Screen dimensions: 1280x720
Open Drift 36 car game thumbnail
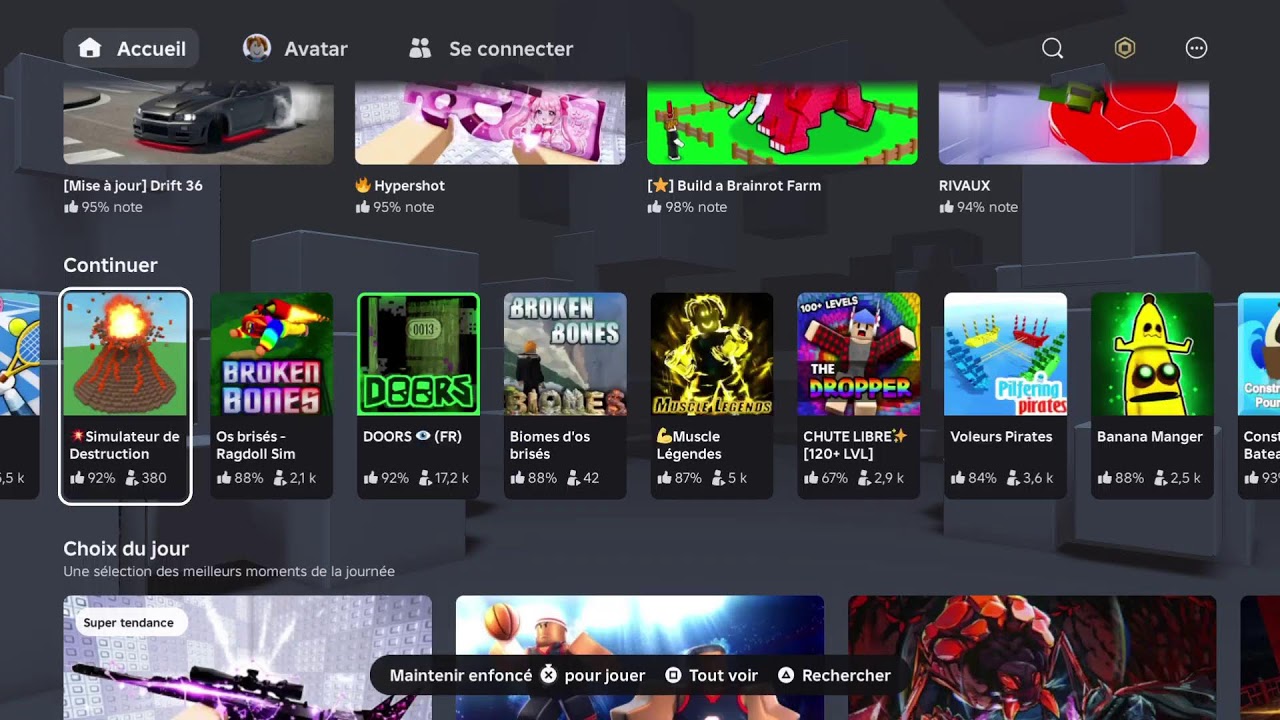point(198,123)
